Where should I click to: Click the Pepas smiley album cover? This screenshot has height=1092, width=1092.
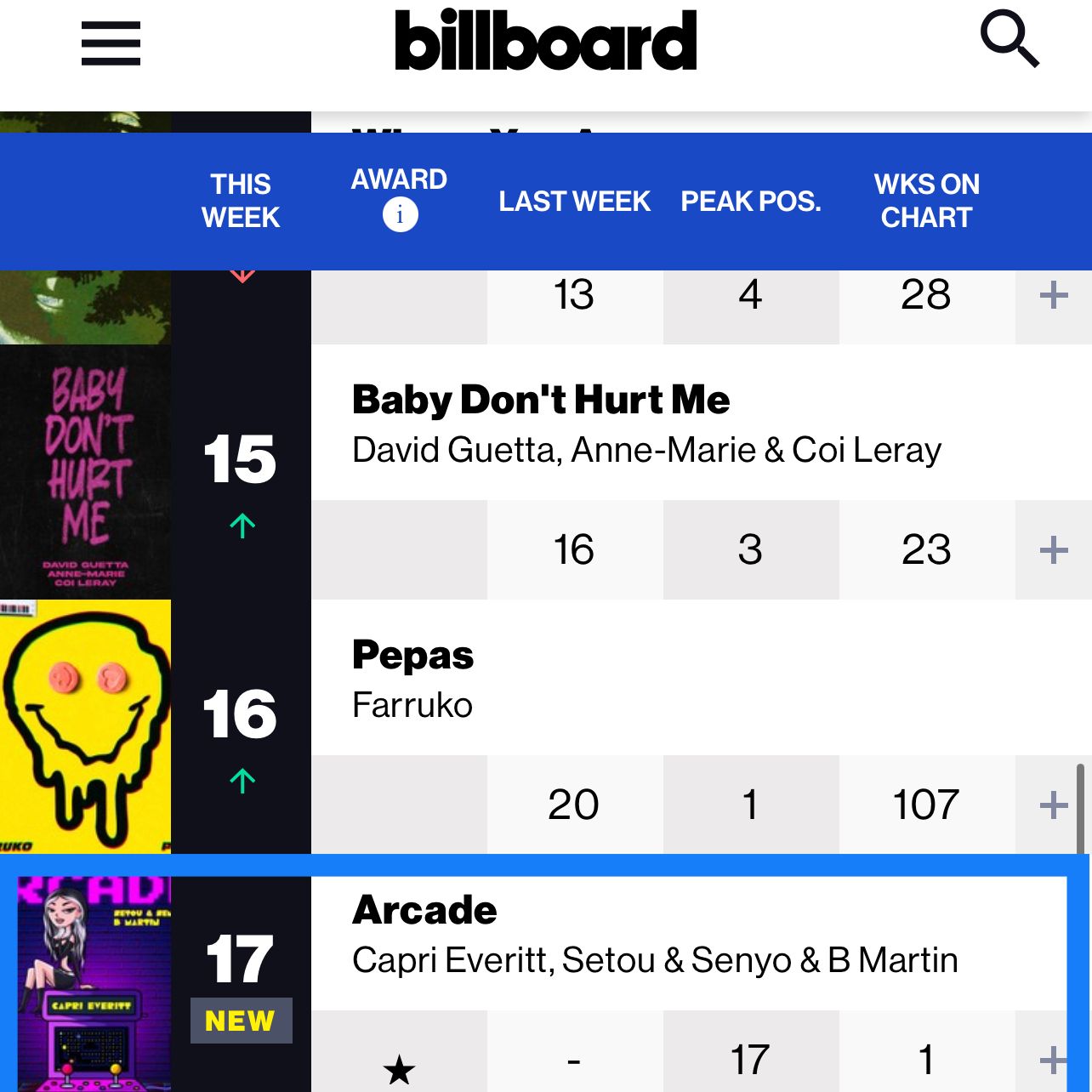pos(85,727)
